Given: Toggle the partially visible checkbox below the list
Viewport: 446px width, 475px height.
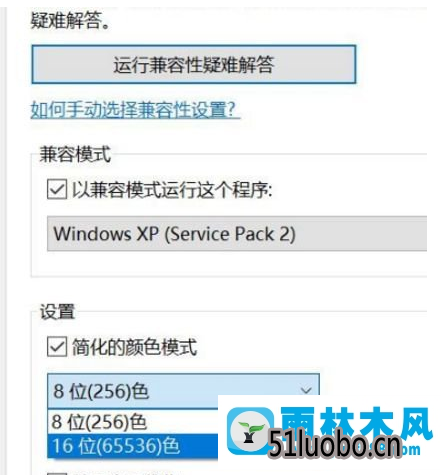Looking at the screenshot, I should coord(57,473).
